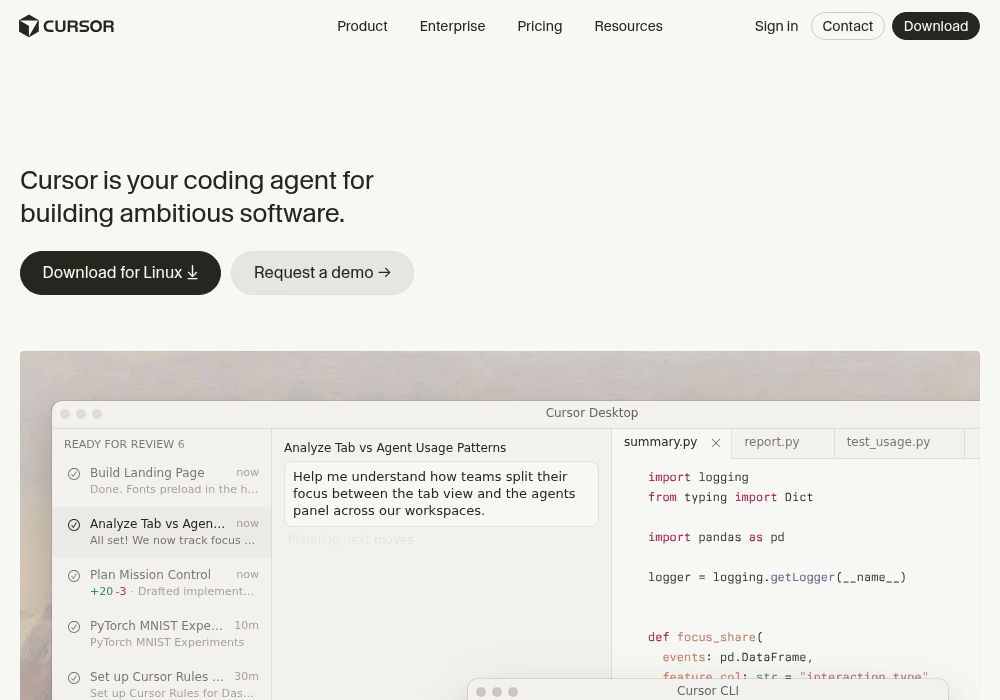Screen dimensions: 1000x700
Task: Select the Plan Mission Control task
Action: [x=162, y=583]
